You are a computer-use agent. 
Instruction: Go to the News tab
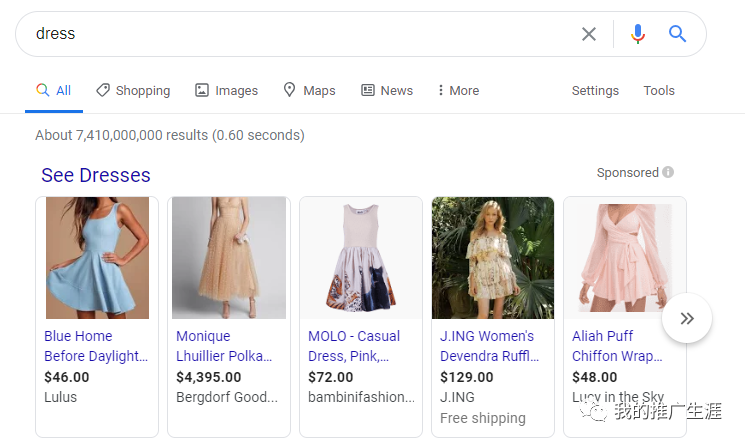pyautogui.click(x=387, y=90)
